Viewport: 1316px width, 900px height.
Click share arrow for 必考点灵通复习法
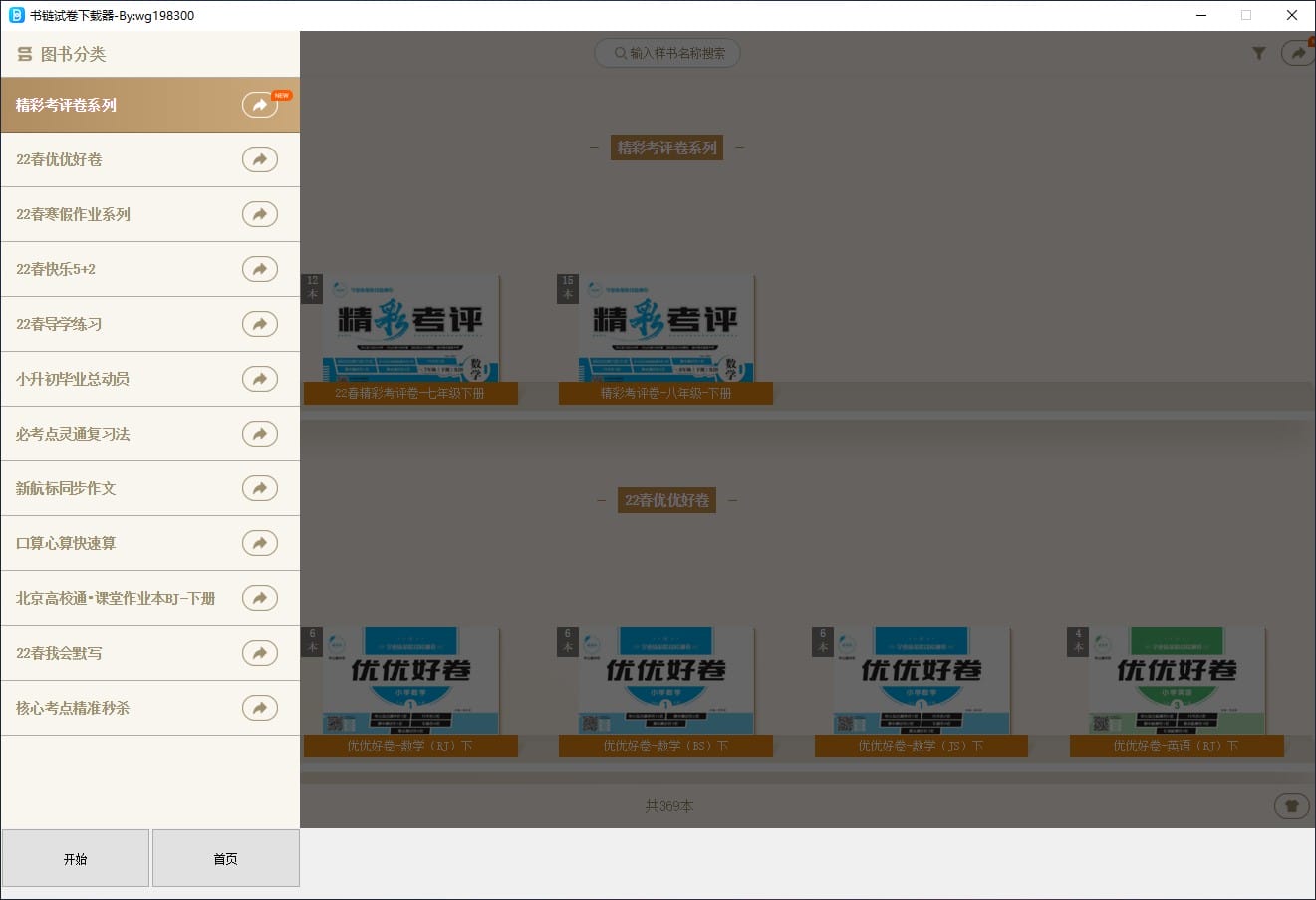(260, 434)
